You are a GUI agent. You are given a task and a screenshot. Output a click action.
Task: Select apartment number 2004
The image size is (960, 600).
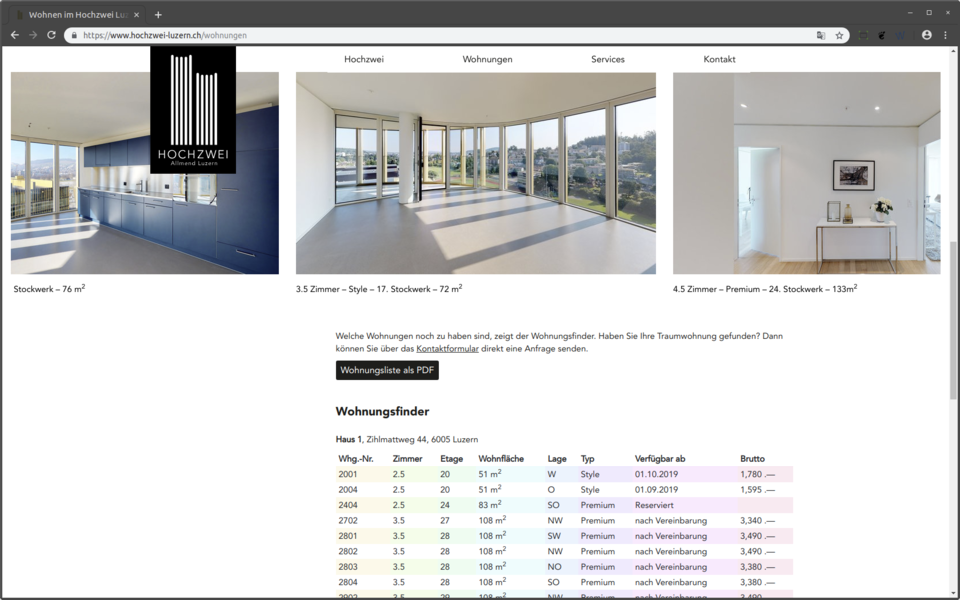pos(347,490)
